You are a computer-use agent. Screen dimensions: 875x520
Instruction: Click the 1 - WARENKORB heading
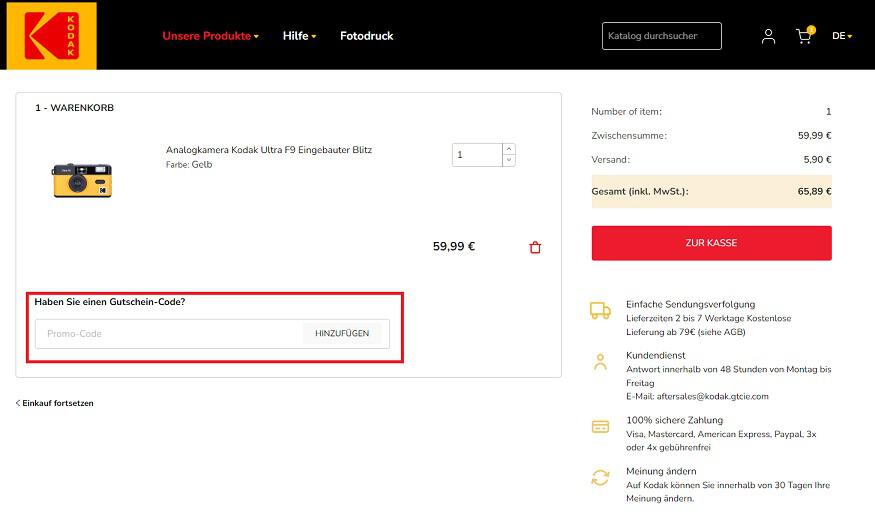74,108
